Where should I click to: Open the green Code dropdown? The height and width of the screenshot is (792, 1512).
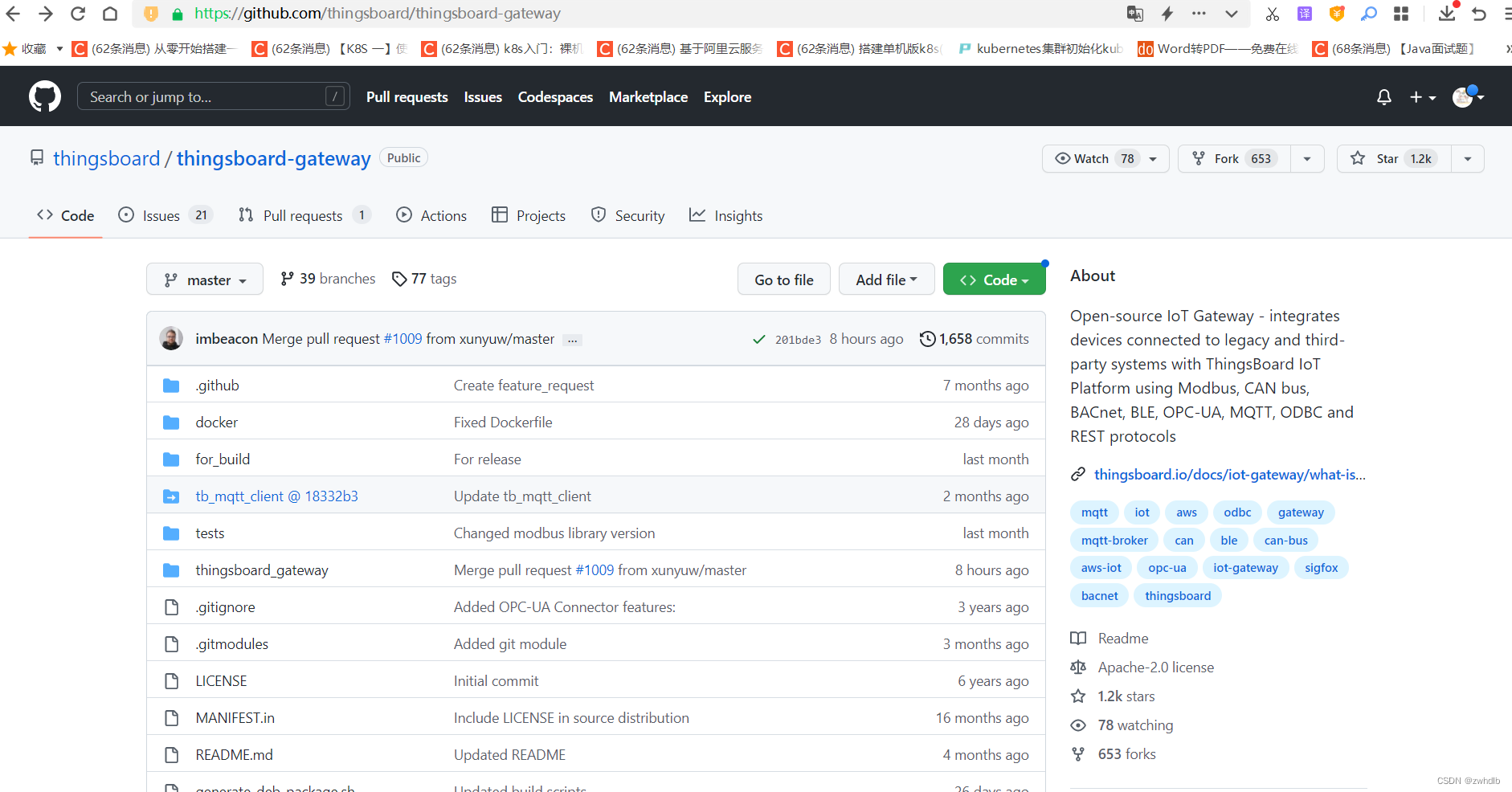994,280
